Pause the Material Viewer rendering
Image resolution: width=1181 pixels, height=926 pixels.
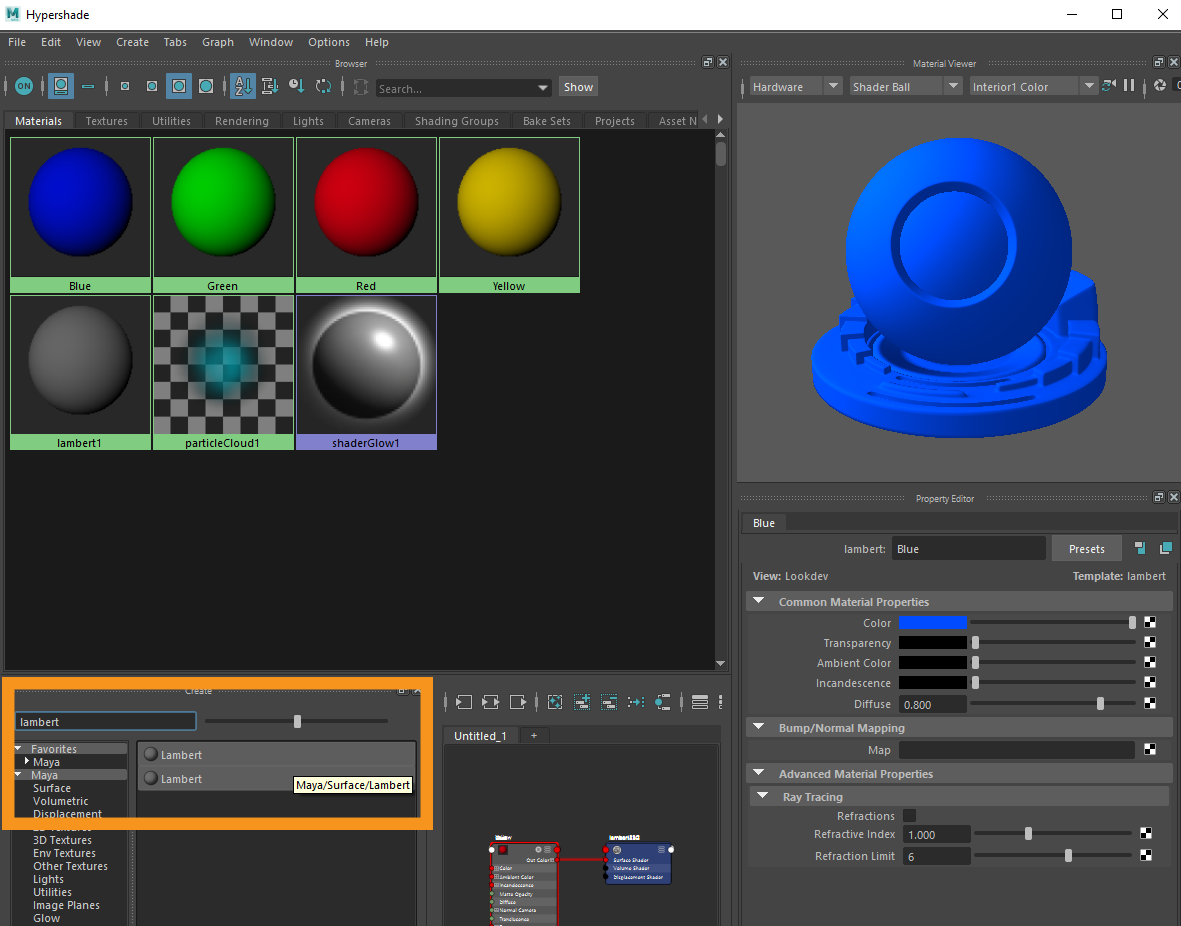1129,86
